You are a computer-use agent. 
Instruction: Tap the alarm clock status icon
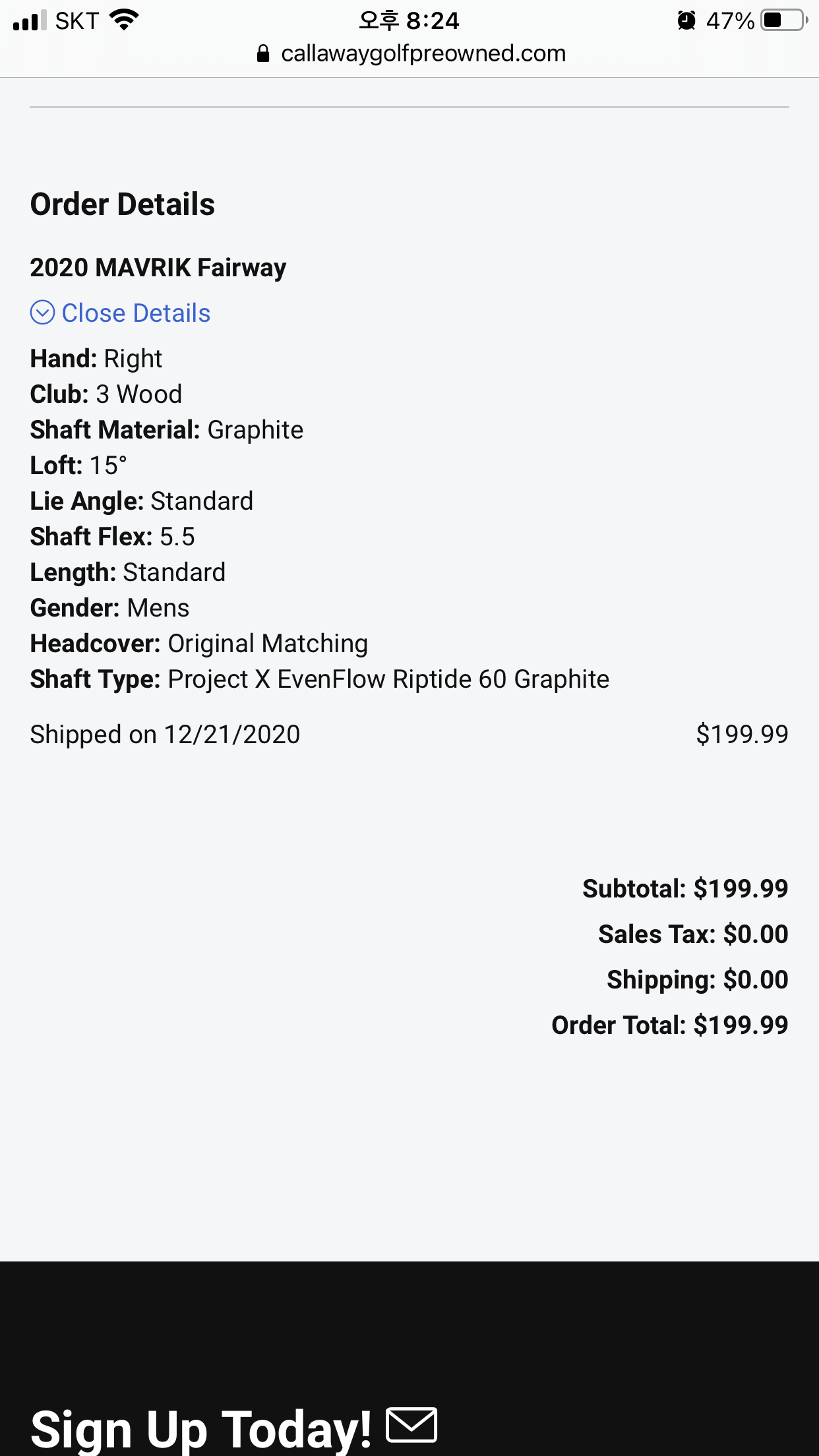[686, 20]
